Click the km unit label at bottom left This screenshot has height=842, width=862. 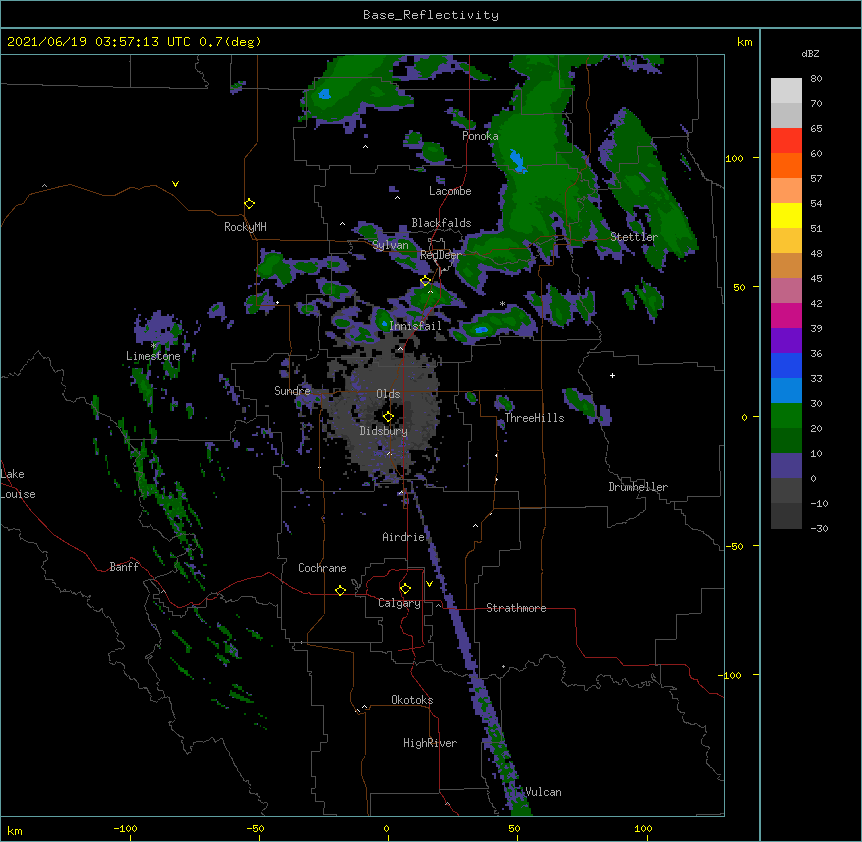(x=15, y=830)
